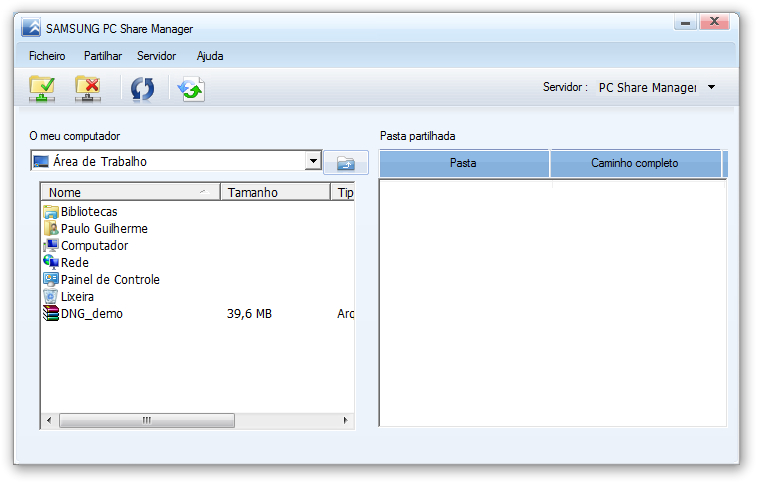Screen dimensions: 757x484
Task: Close the SAMSUNG PC Share Manager window
Action: coord(715,22)
